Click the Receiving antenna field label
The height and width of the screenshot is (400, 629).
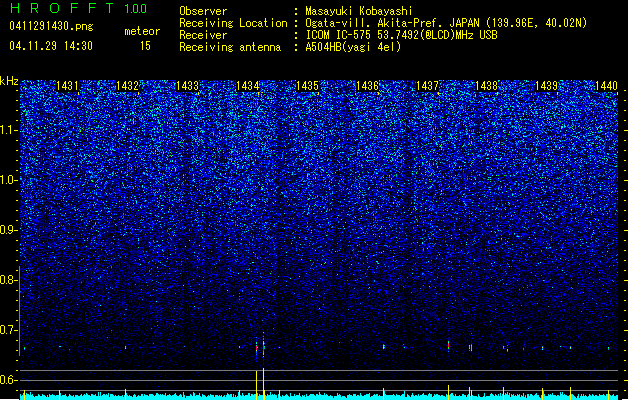pyautogui.click(x=230, y=47)
